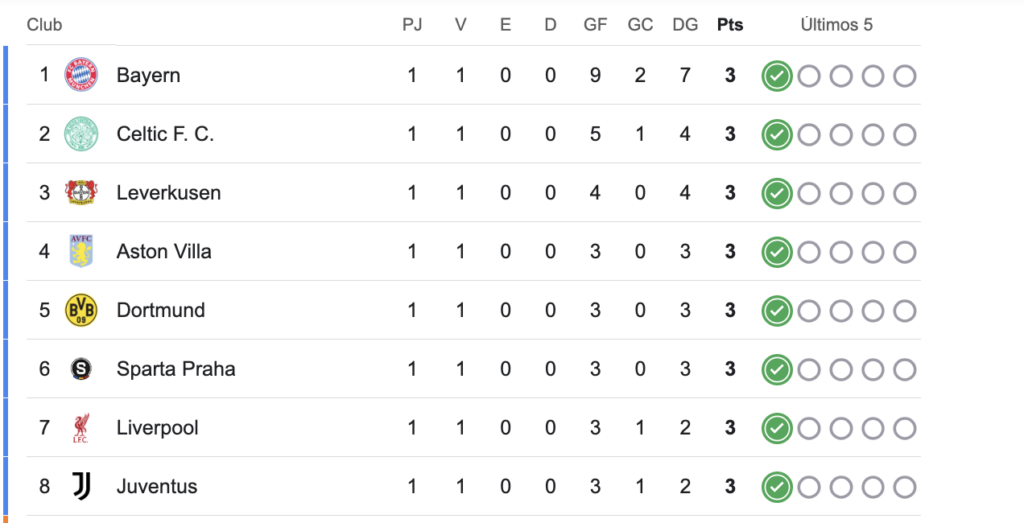The width and height of the screenshot is (1024, 523).
Task: Click Bayern's green win checkmark indicator
Action: coord(776,76)
